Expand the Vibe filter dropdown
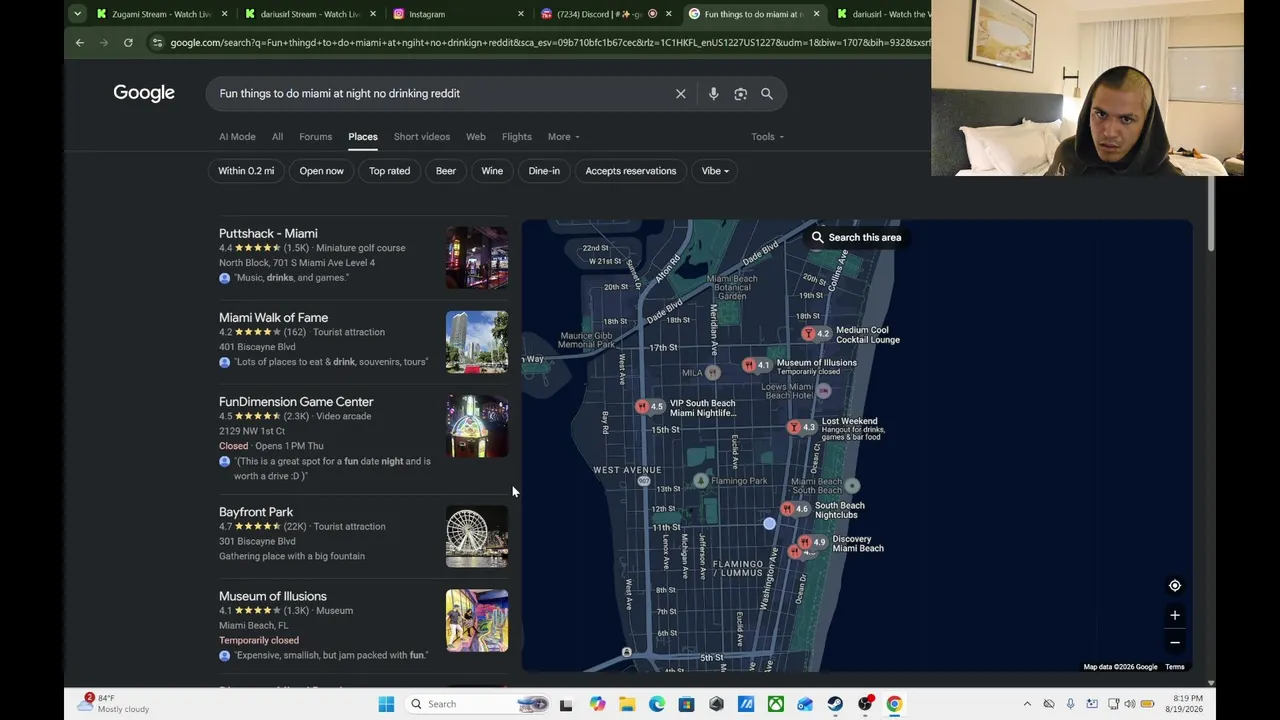1280x720 pixels. click(x=714, y=171)
